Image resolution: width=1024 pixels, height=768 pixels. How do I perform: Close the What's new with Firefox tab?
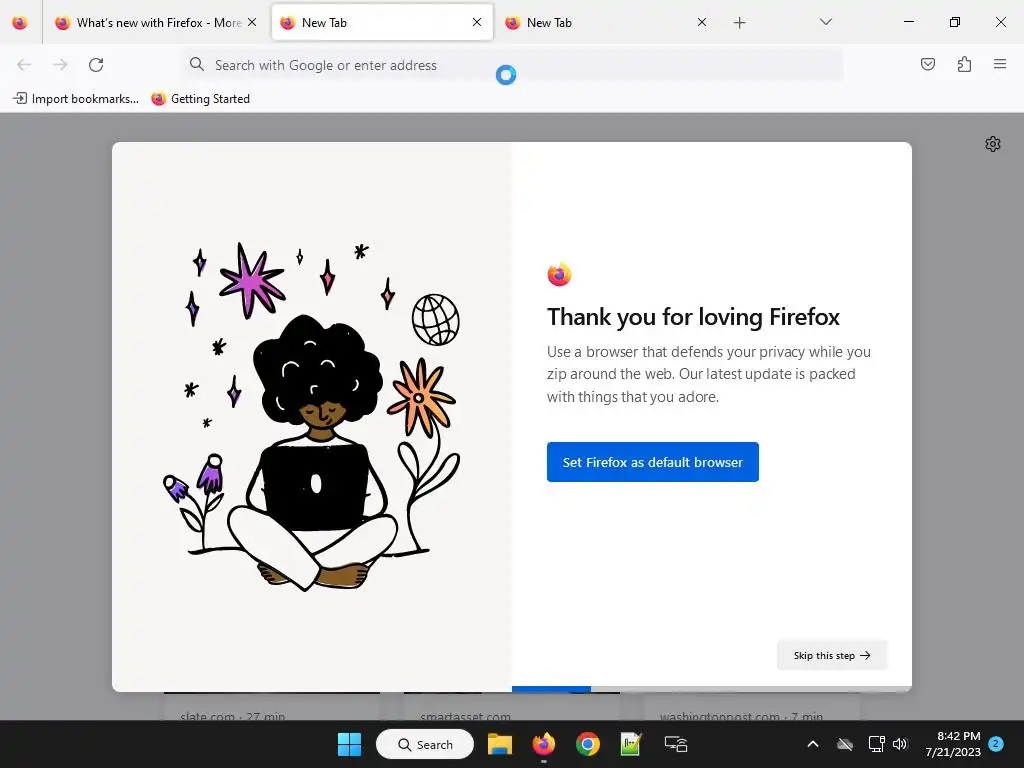252,22
